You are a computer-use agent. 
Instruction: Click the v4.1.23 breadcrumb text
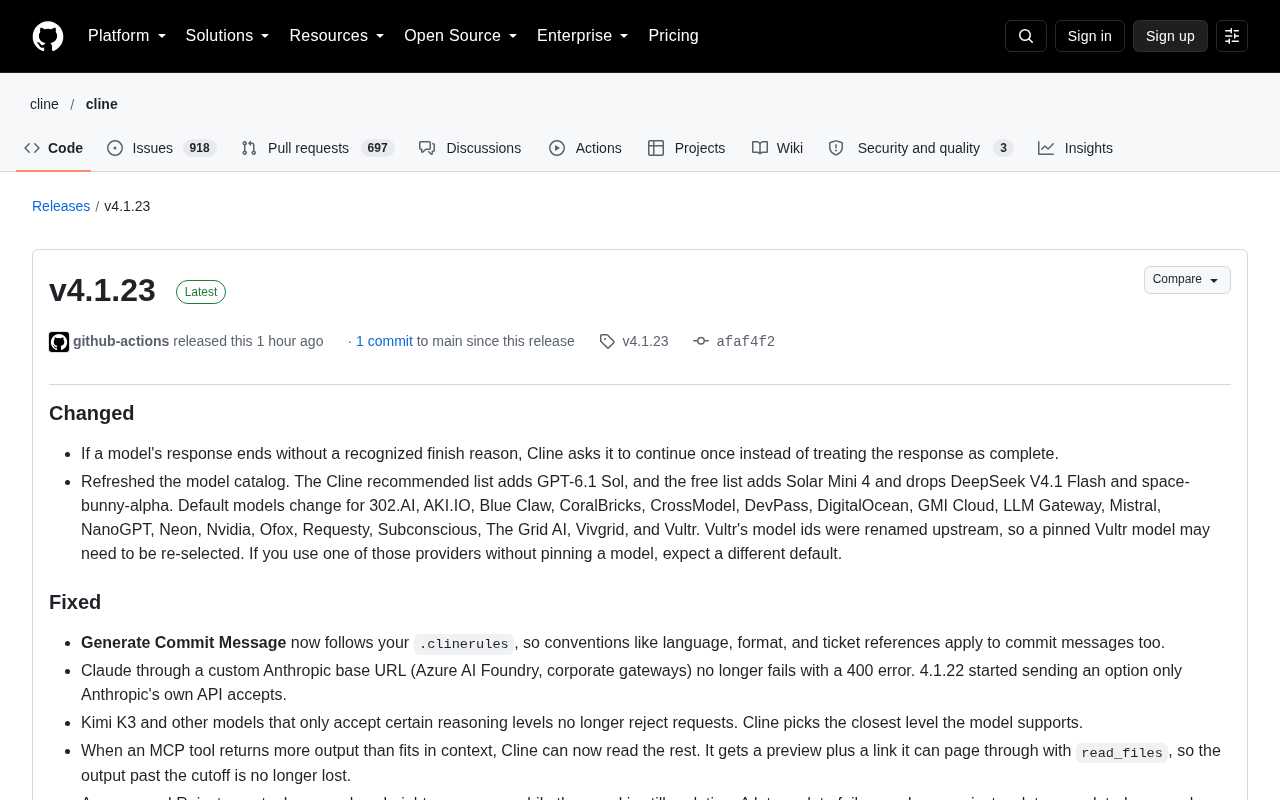127,206
